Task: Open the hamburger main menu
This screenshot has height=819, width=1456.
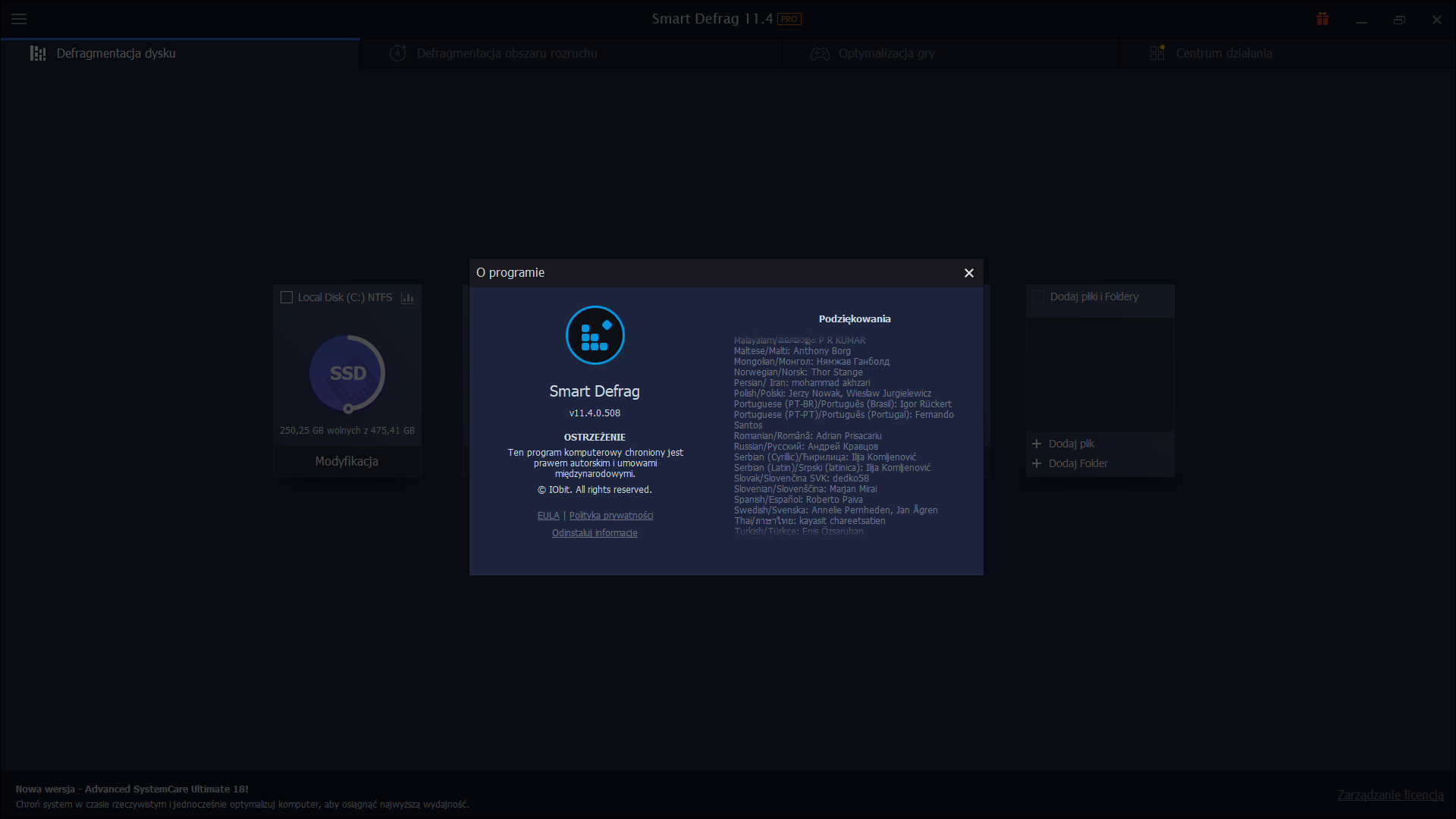Action: [19, 19]
